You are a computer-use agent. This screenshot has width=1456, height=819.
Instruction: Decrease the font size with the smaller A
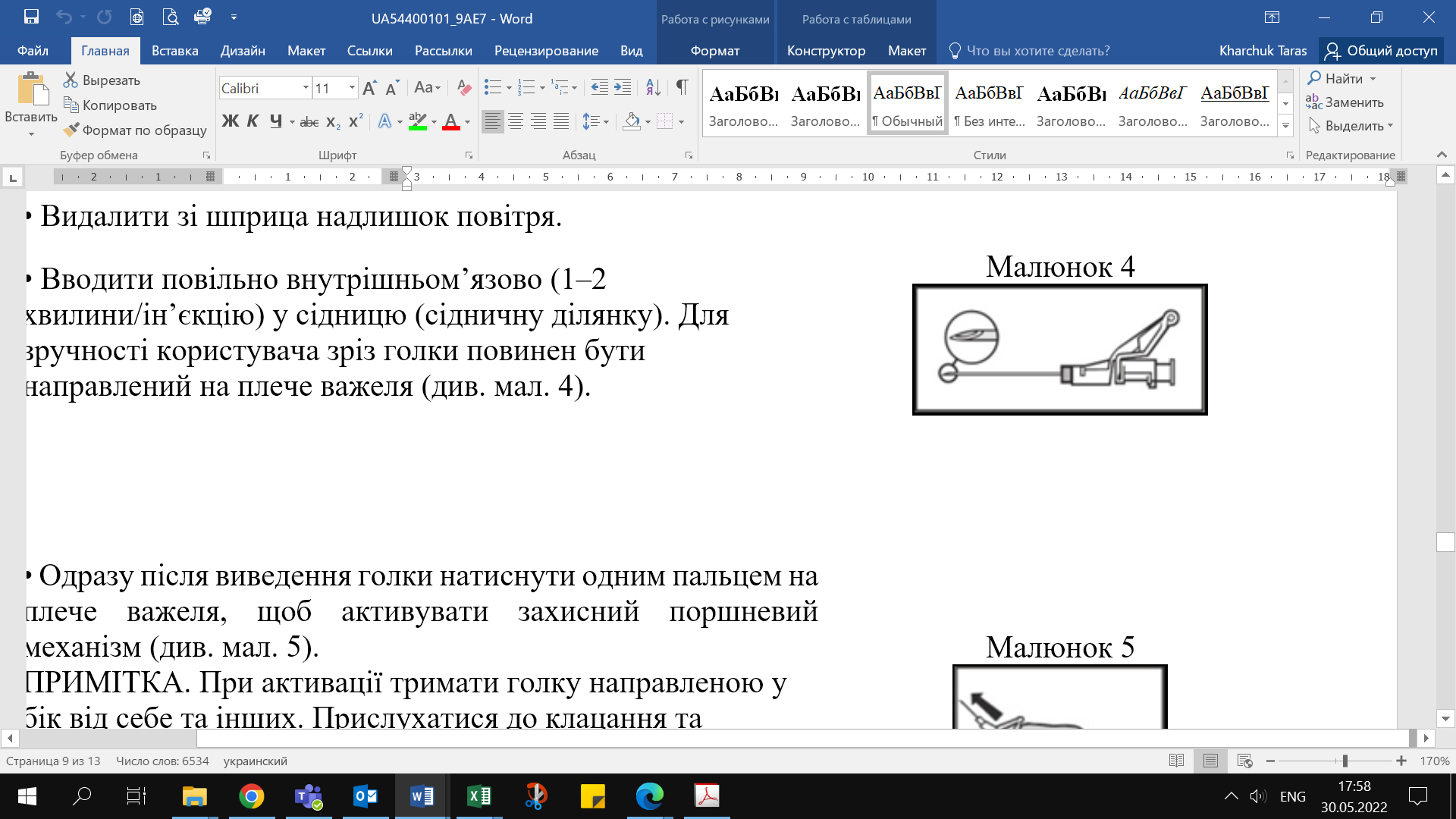[x=392, y=88]
